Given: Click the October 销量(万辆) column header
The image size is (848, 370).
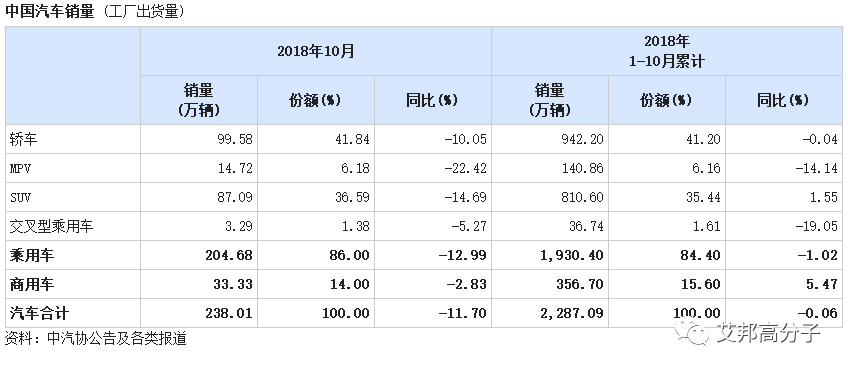Looking at the screenshot, I should (x=199, y=100).
